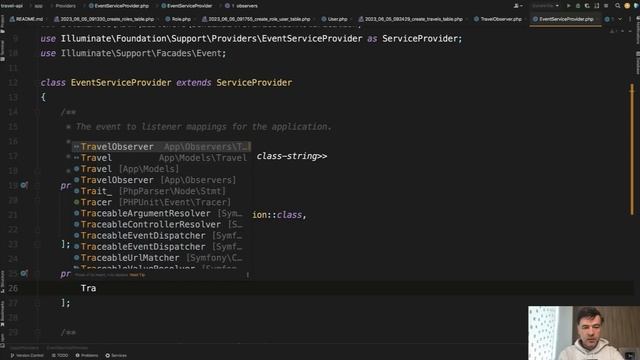This screenshot has height=360, width=640.
Task: Open the Version Control tool window
Action: pos(27,356)
